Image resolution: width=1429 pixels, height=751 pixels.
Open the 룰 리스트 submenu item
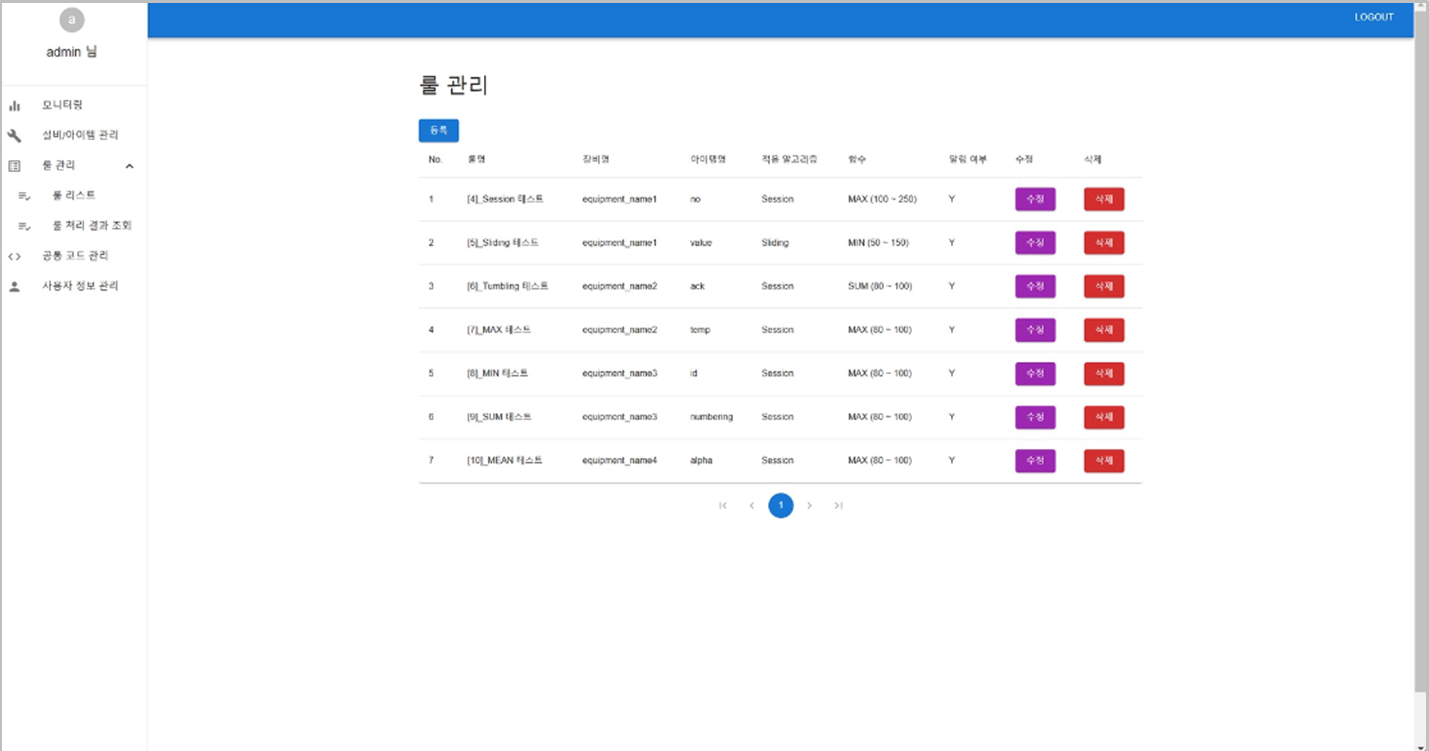[x=74, y=196]
